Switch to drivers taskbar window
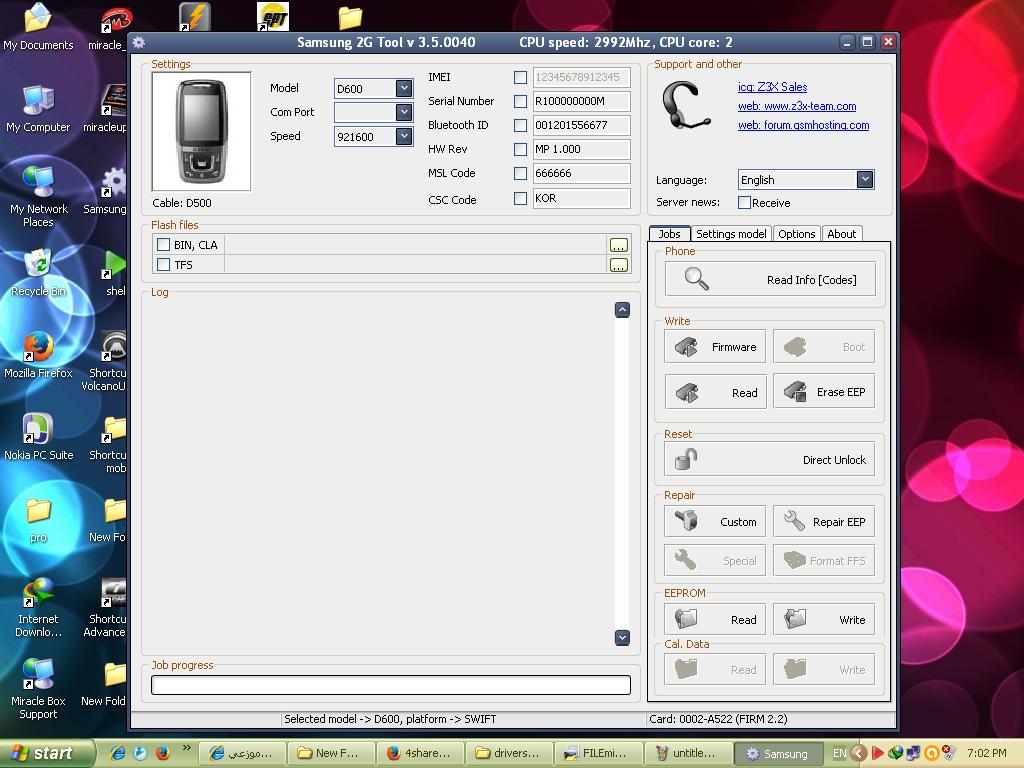 (x=508, y=753)
